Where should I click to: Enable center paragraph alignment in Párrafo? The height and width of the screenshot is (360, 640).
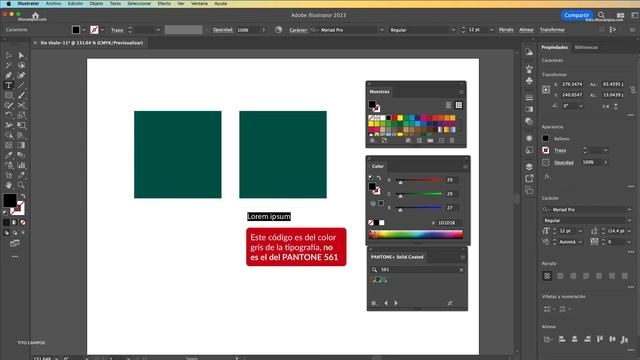(x=560, y=276)
